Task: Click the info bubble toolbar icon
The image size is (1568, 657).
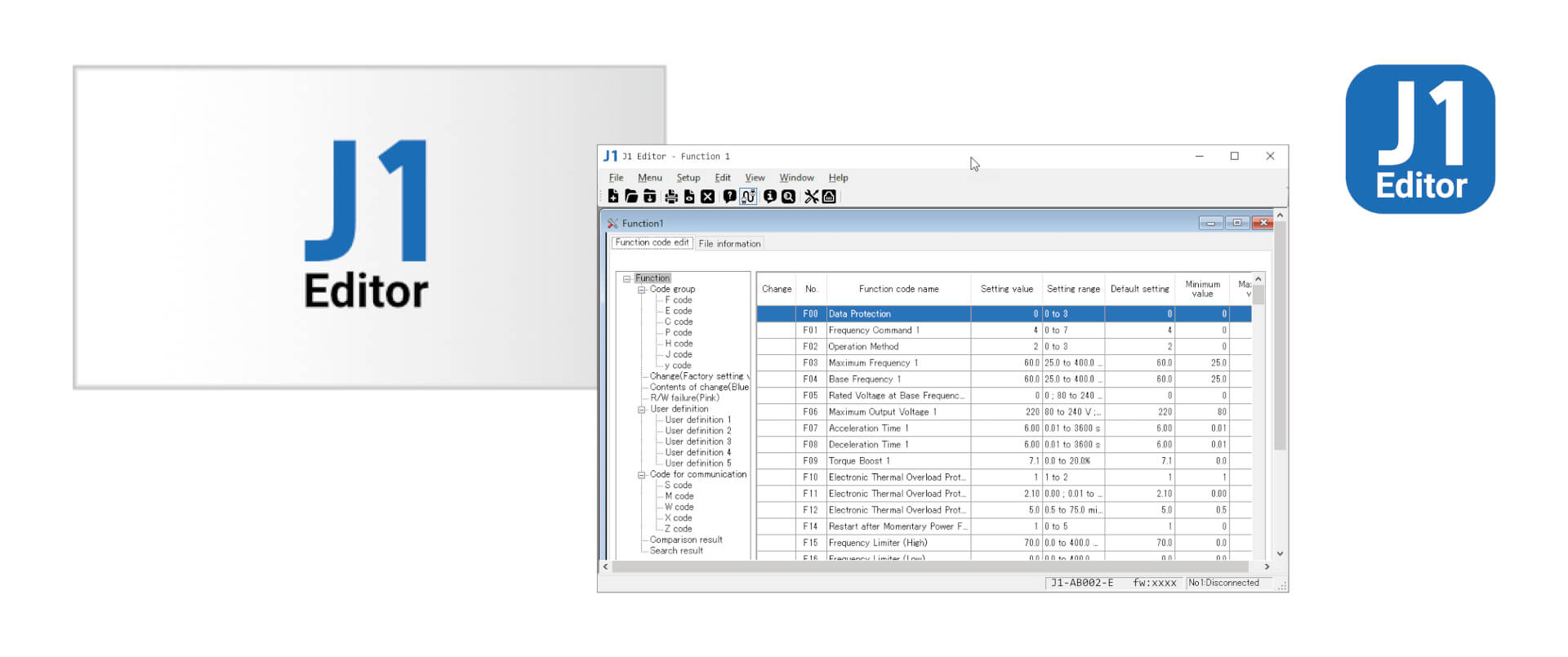Action: (x=769, y=197)
